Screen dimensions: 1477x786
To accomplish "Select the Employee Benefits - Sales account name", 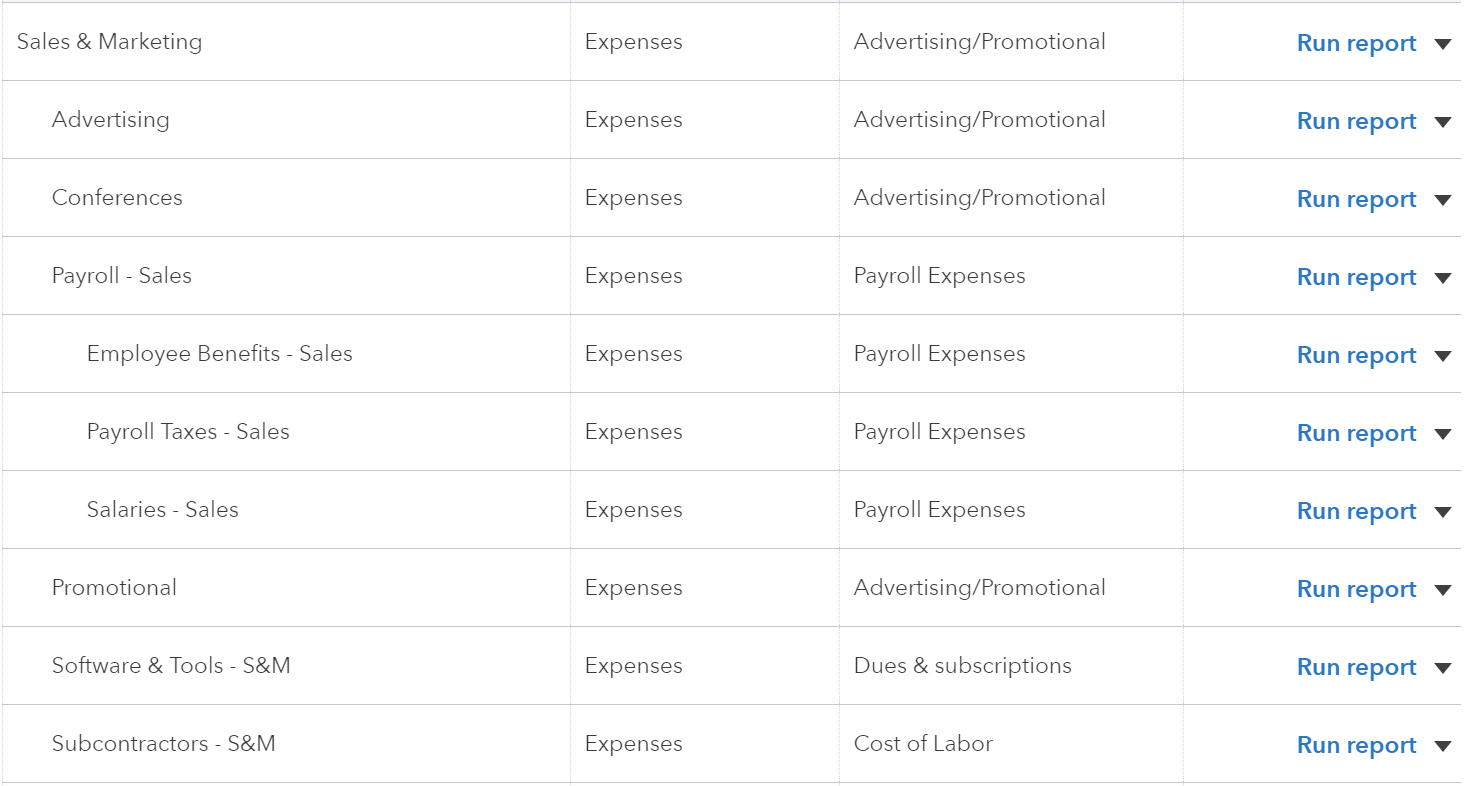I will coord(219,355).
